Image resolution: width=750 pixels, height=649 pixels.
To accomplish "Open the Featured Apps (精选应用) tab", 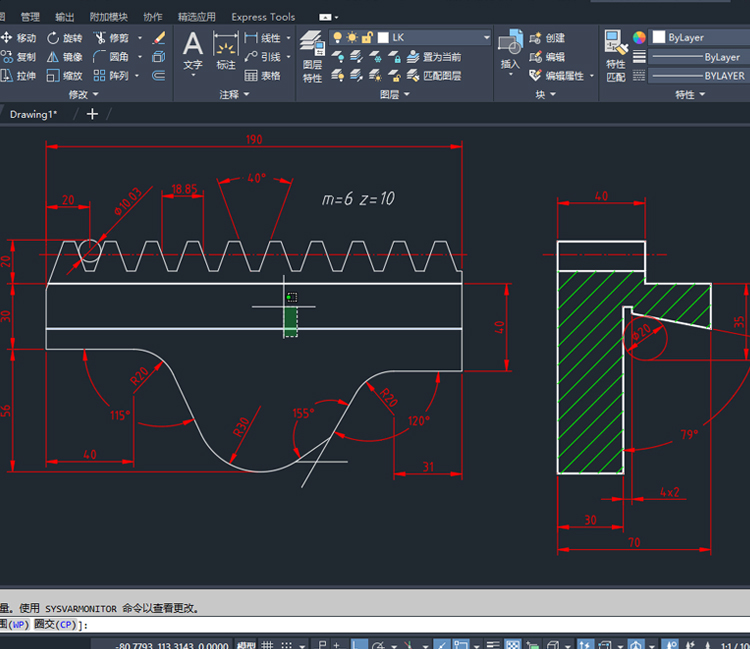I will click(197, 17).
